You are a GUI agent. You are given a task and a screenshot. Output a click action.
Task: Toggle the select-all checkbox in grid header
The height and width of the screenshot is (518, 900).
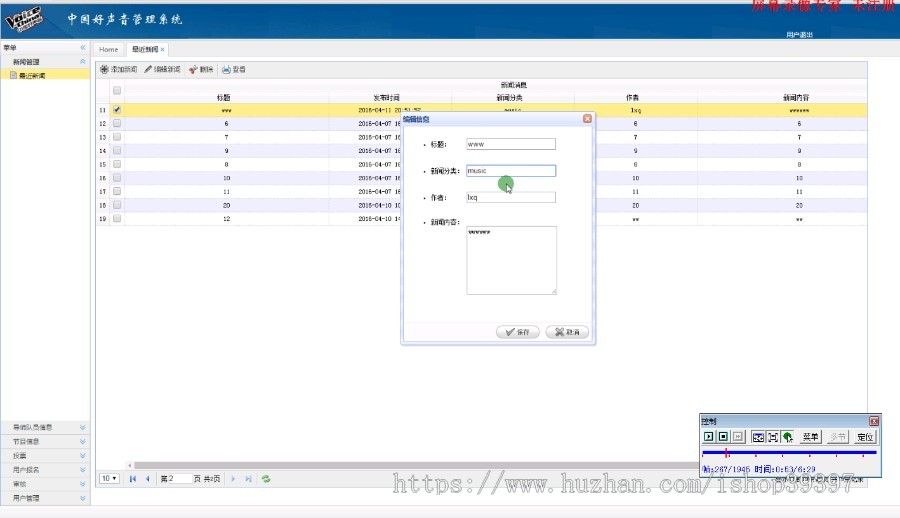(117, 90)
